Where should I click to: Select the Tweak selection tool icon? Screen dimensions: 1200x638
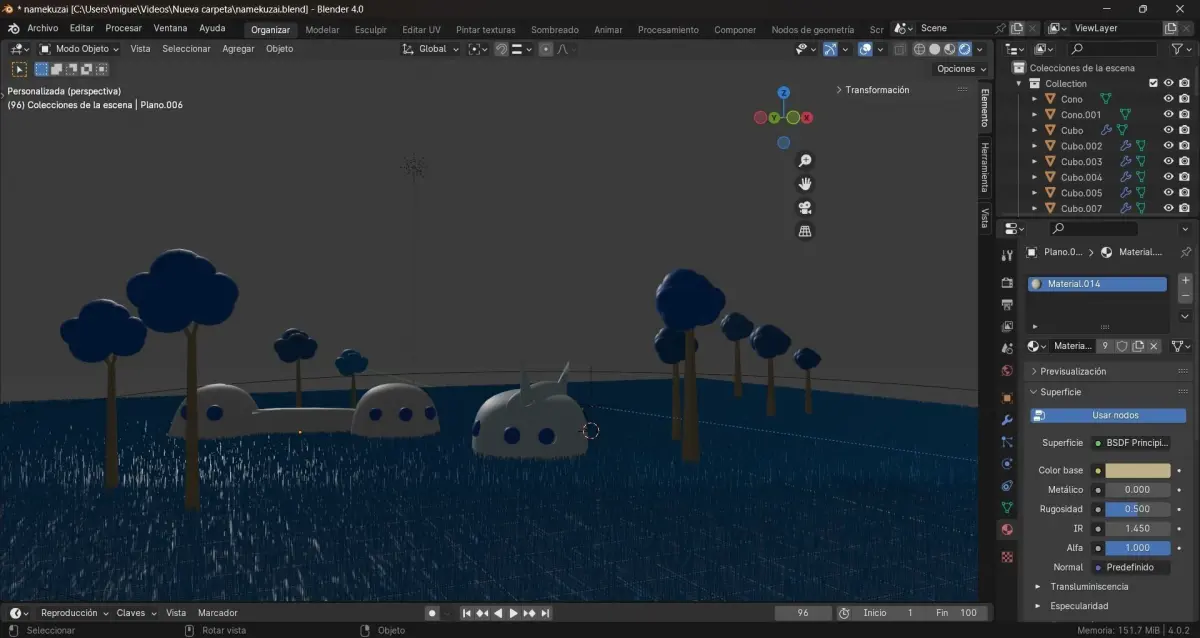[x=19, y=69]
